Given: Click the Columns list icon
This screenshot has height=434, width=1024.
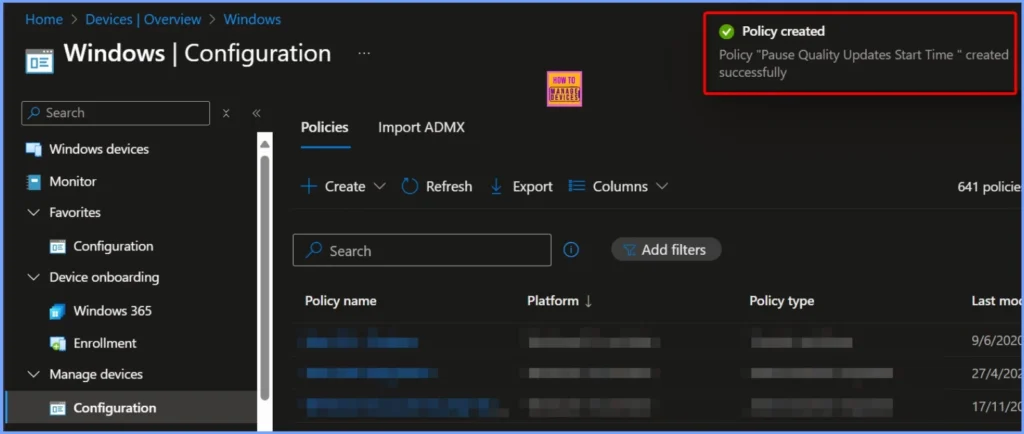Looking at the screenshot, I should click(x=576, y=187).
